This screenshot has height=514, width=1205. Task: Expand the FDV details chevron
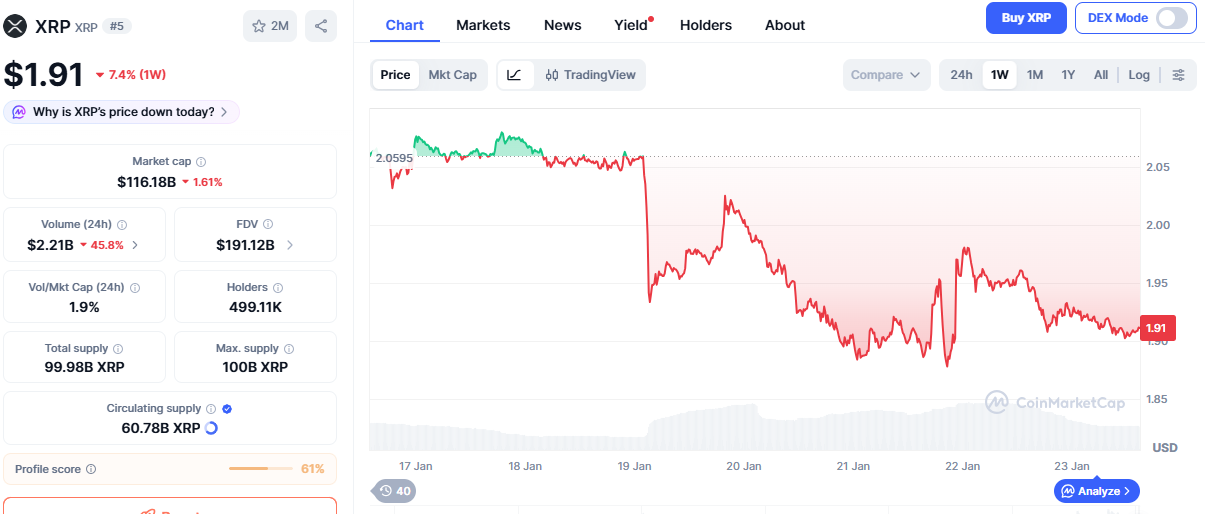click(290, 245)
